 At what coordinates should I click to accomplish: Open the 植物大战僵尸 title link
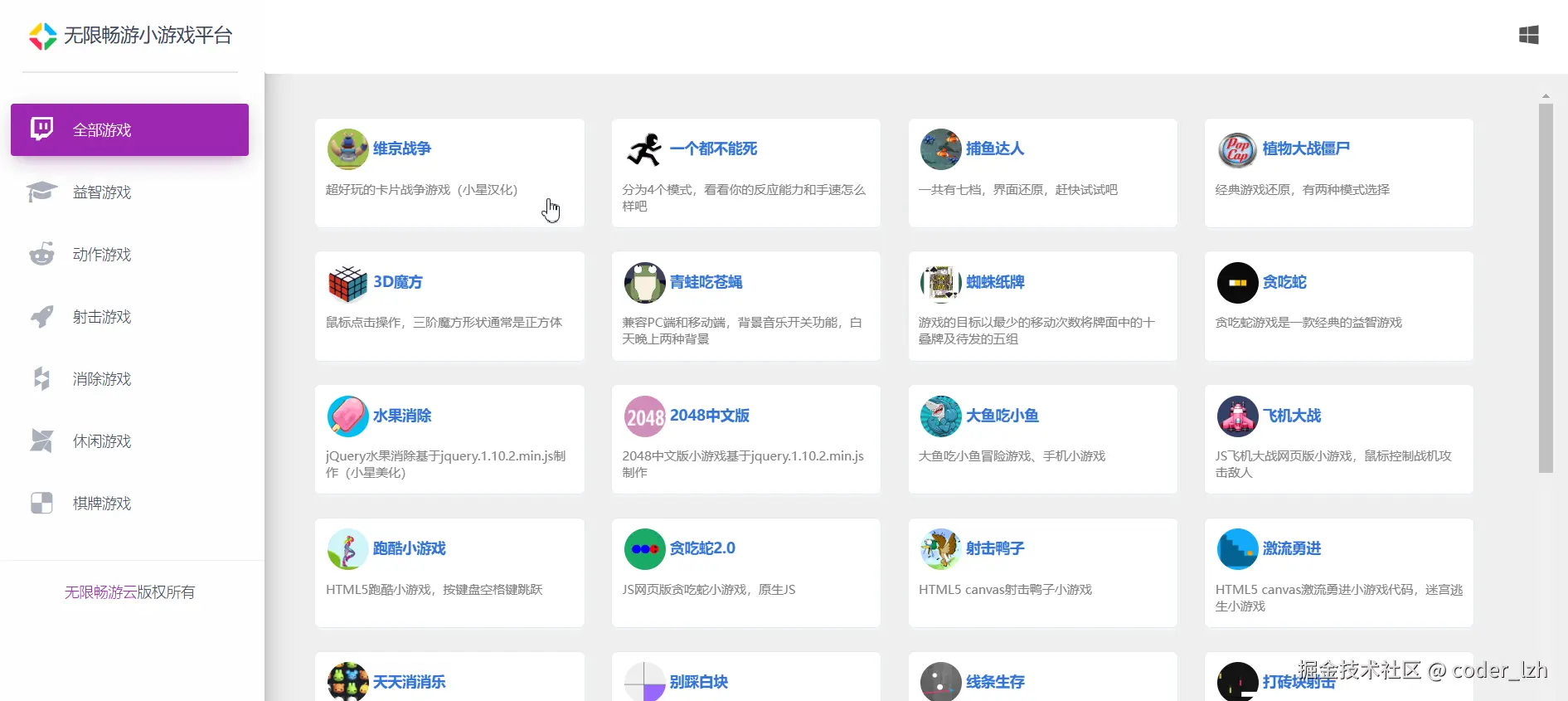click(1306, 148)
